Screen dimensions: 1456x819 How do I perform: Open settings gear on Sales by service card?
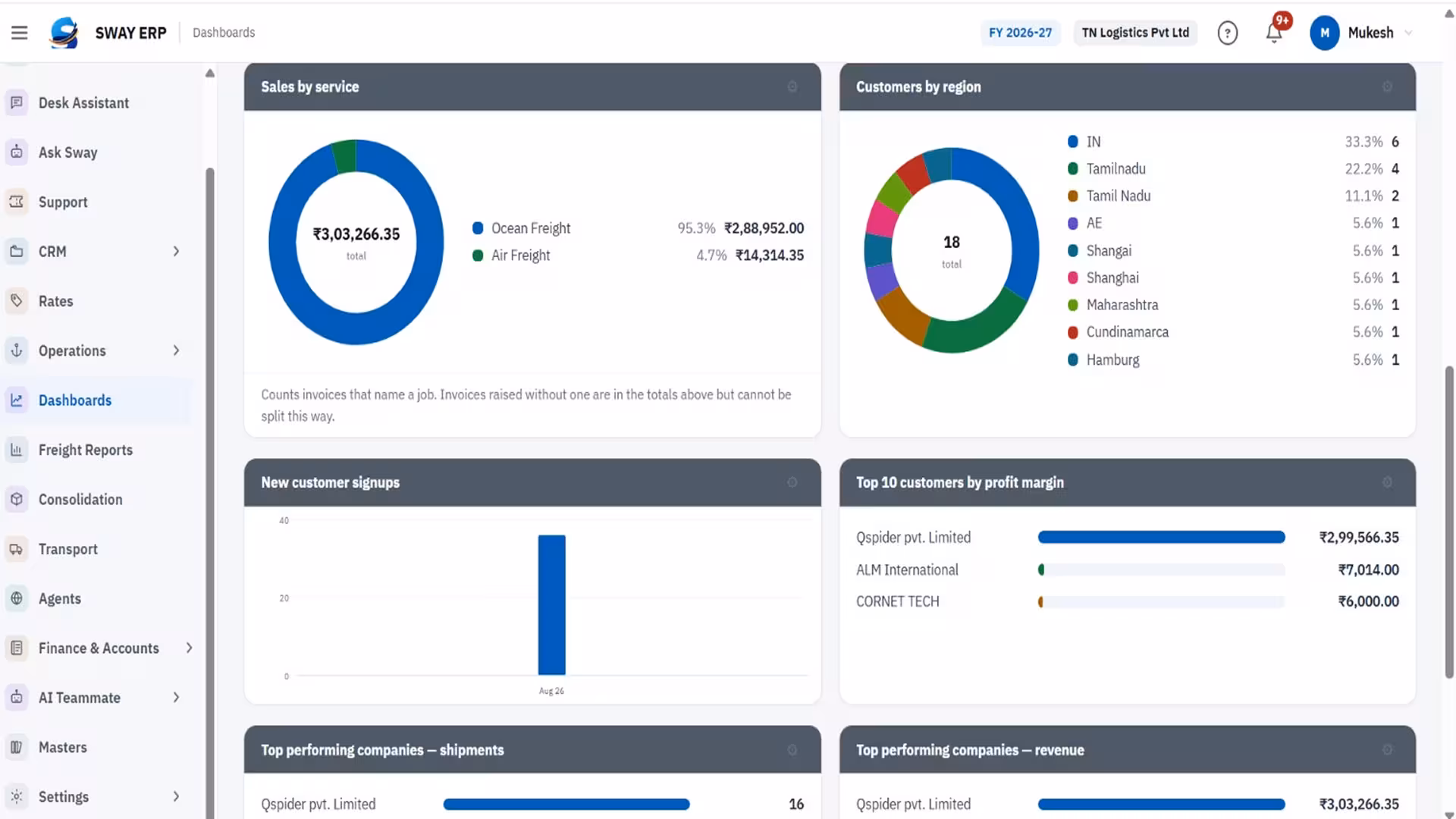792,86
